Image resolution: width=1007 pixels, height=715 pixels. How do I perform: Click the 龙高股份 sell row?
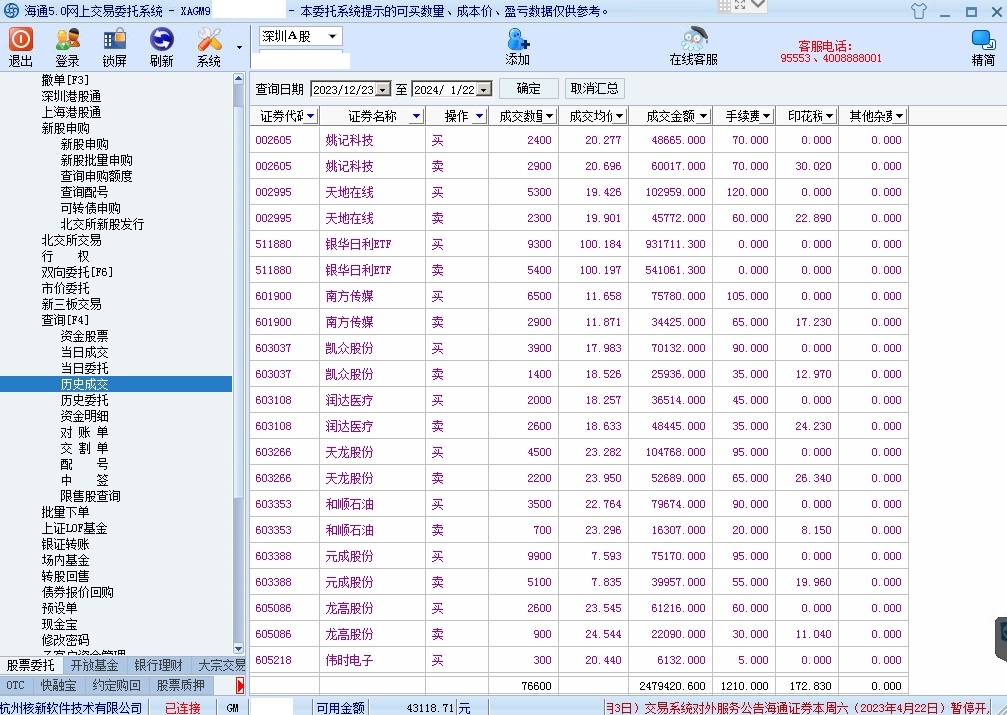579,634
